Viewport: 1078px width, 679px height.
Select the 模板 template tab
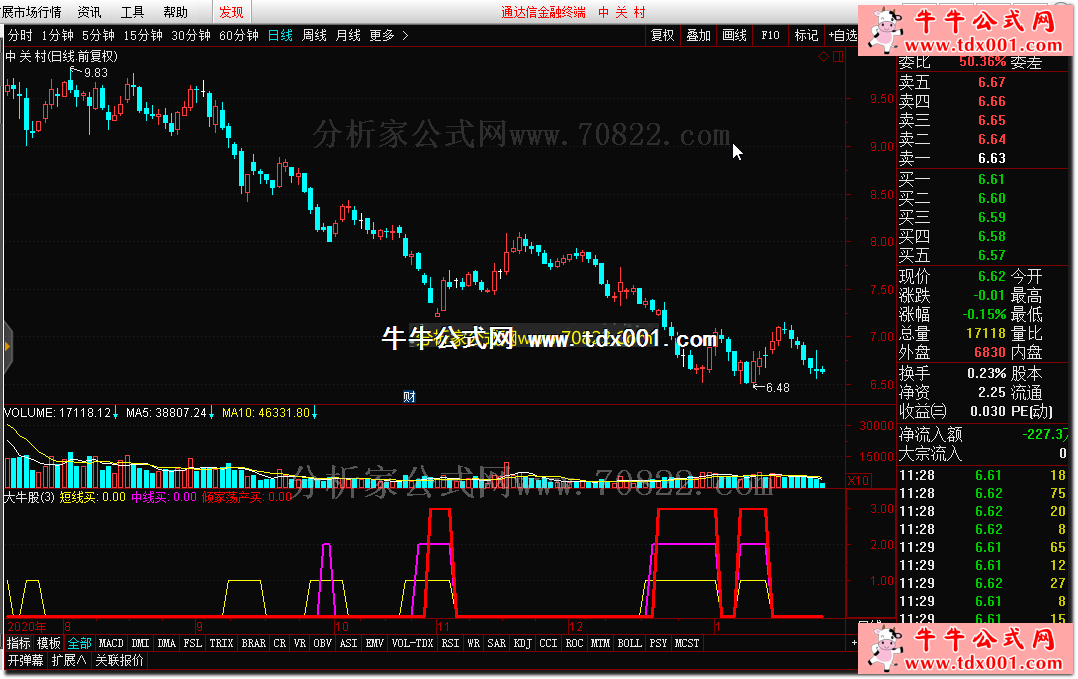click(x=49, y=643)
